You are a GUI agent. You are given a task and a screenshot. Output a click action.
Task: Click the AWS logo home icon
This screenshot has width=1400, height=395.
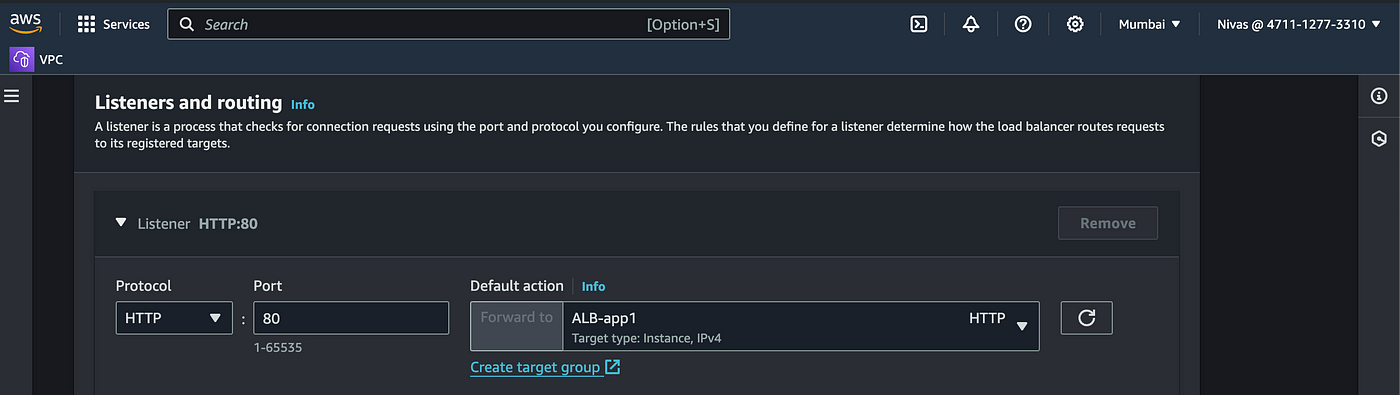26,23
